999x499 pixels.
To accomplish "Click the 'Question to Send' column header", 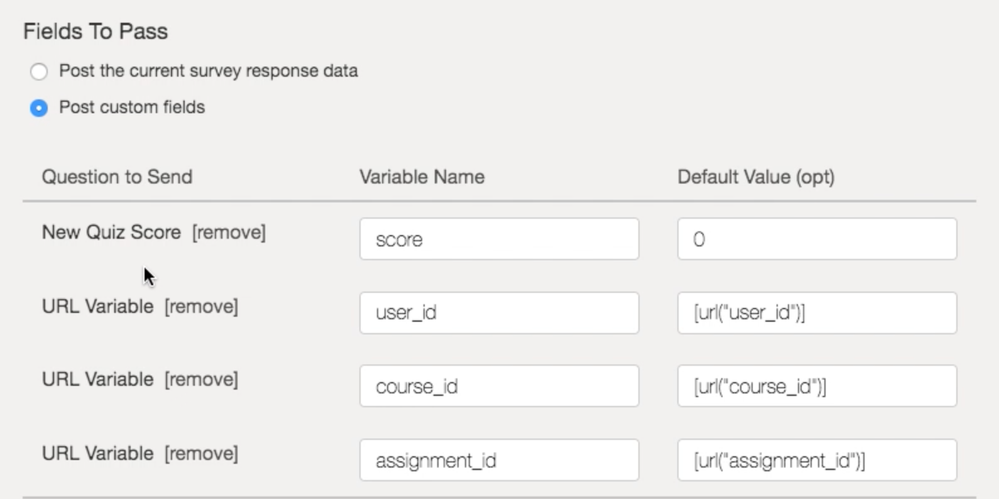I will [117, 177].
